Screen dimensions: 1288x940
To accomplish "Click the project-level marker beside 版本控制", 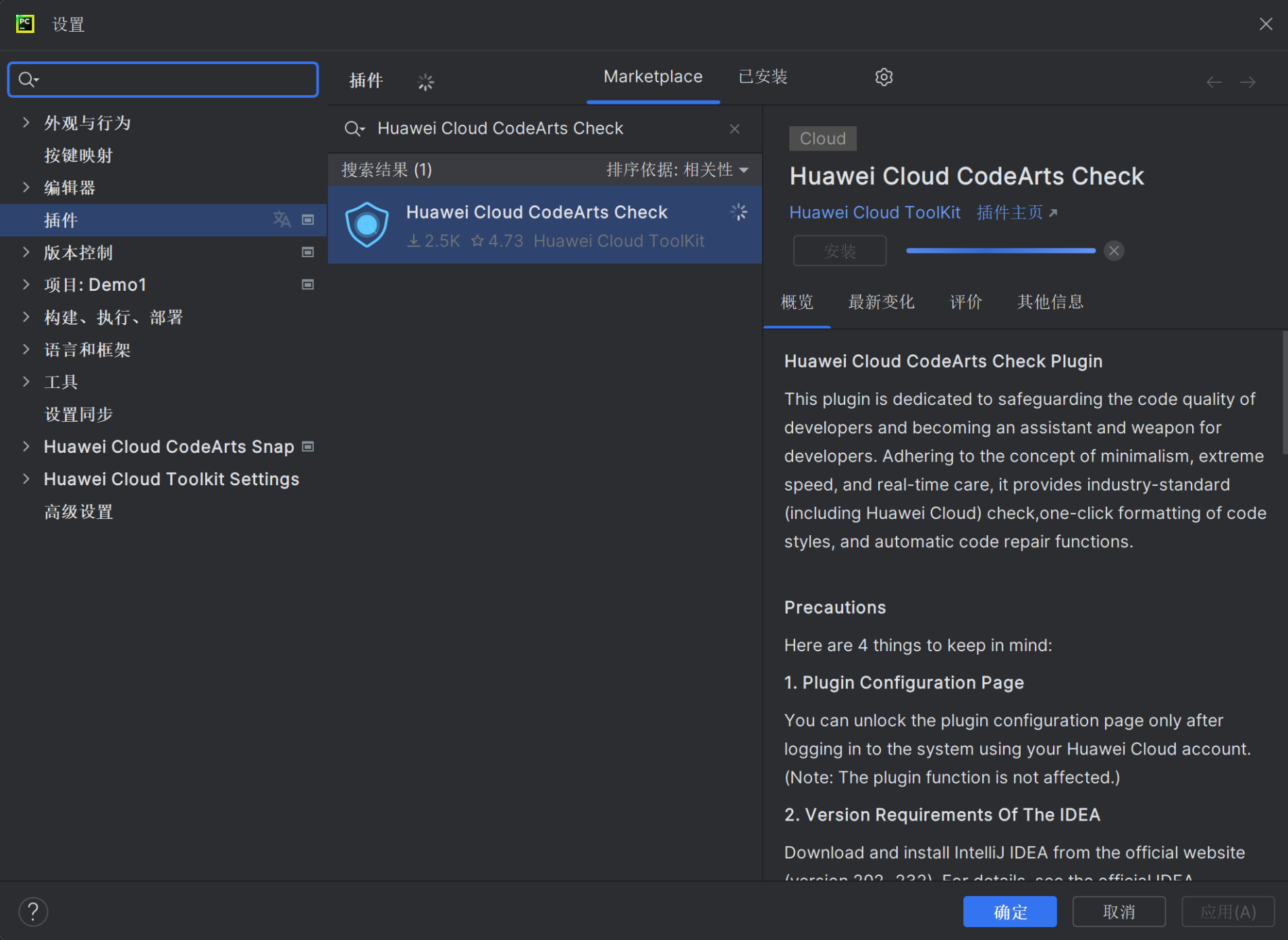I will coord(308,252).
